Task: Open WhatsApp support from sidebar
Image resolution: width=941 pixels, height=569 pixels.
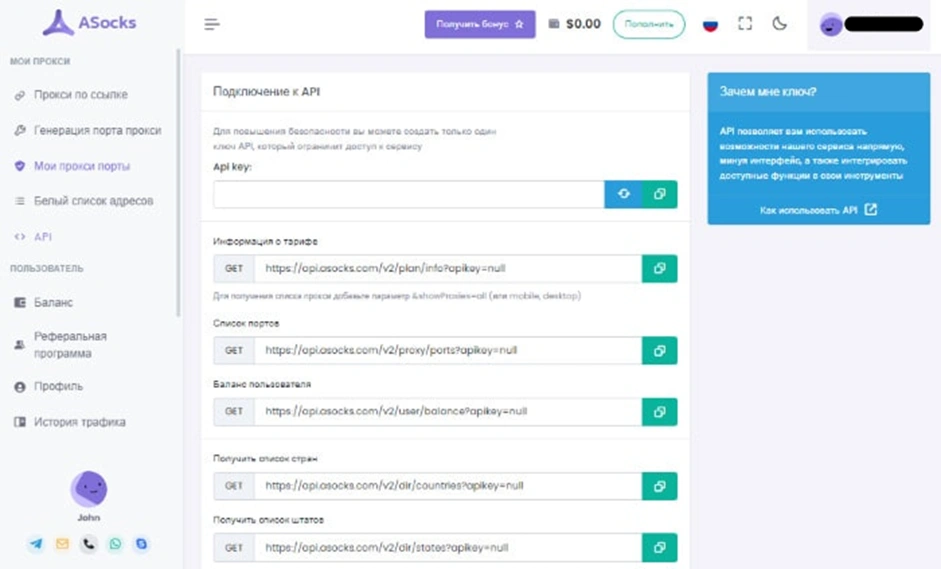Action: pos(115,544)
